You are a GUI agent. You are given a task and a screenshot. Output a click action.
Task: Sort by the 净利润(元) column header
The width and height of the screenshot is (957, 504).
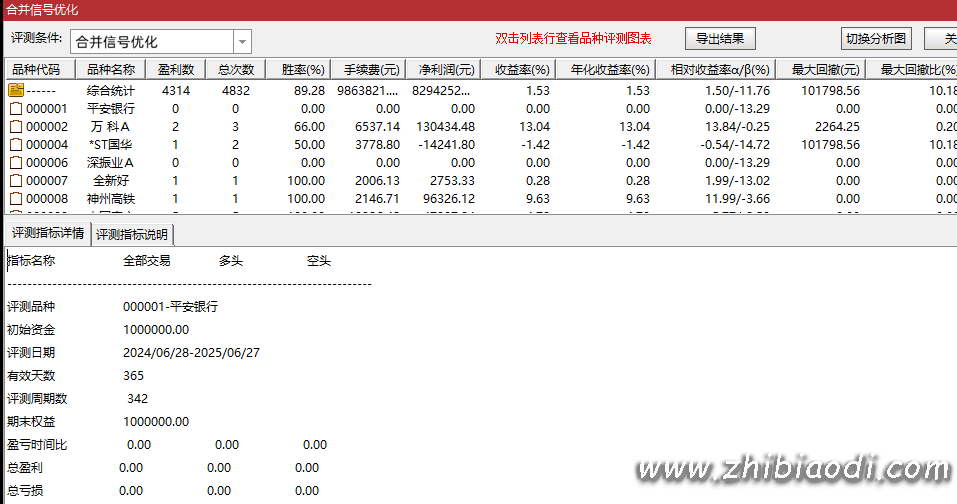coord(443,70)
